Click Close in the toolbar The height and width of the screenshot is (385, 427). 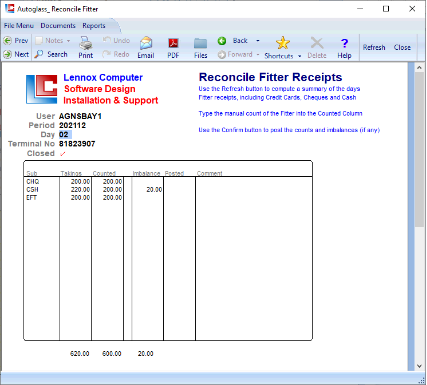click(x=402, y=47)
